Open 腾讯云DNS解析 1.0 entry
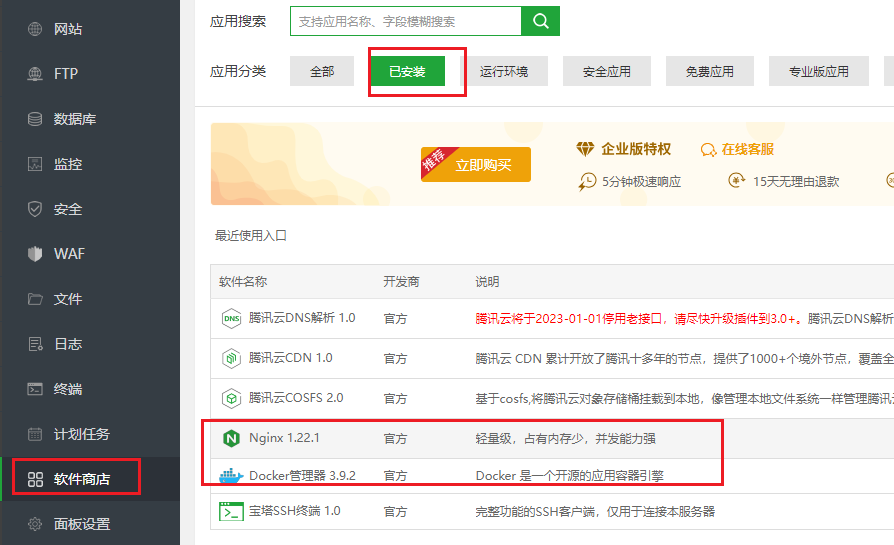 (x=302, y=318)
